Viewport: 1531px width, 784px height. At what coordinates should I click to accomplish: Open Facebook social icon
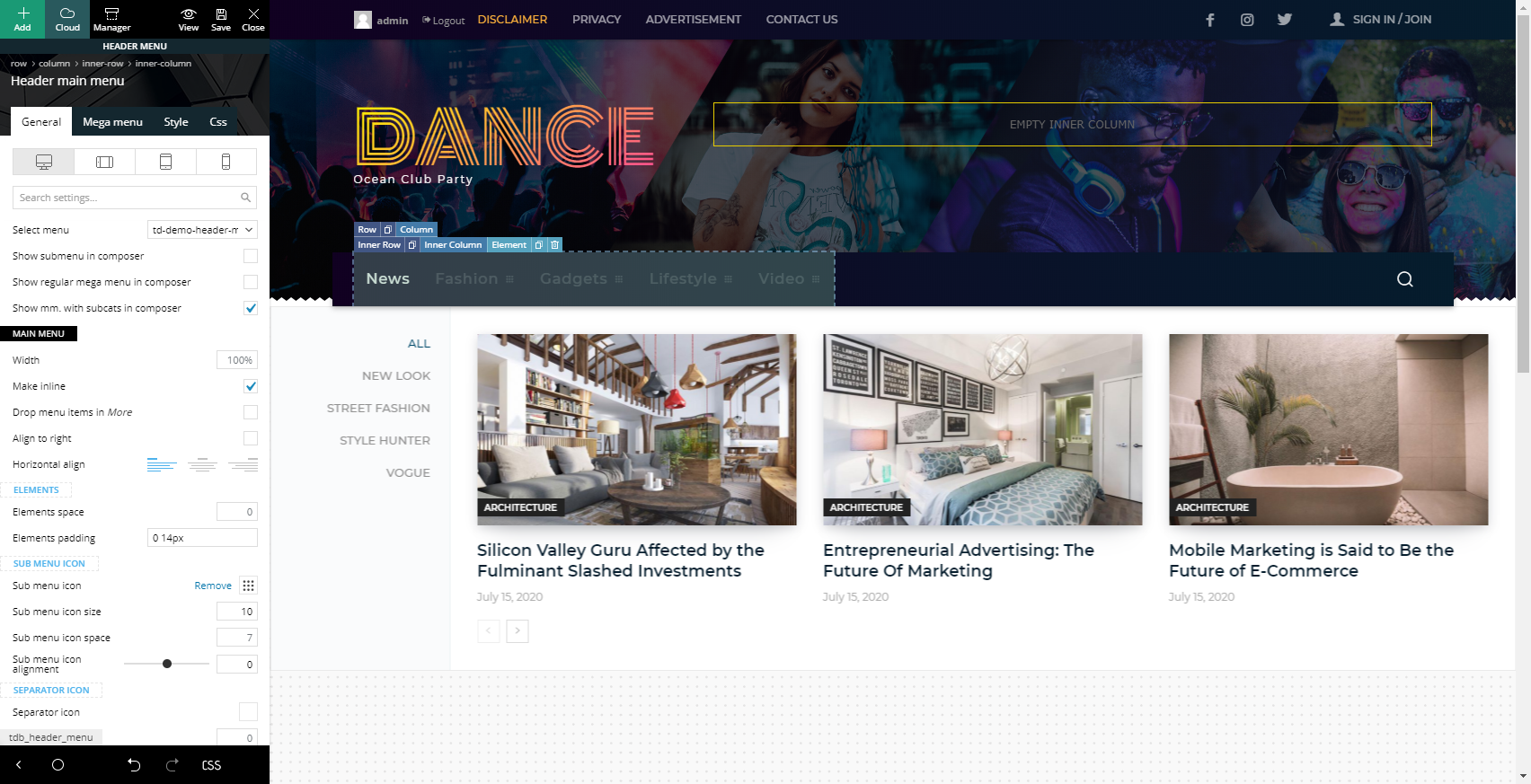coord(1210,20)
